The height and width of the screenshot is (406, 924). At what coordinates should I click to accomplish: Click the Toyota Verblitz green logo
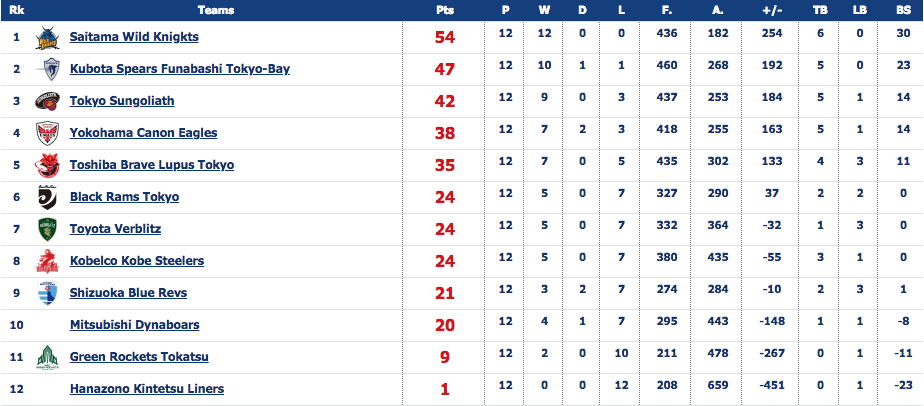click(47, 229)
